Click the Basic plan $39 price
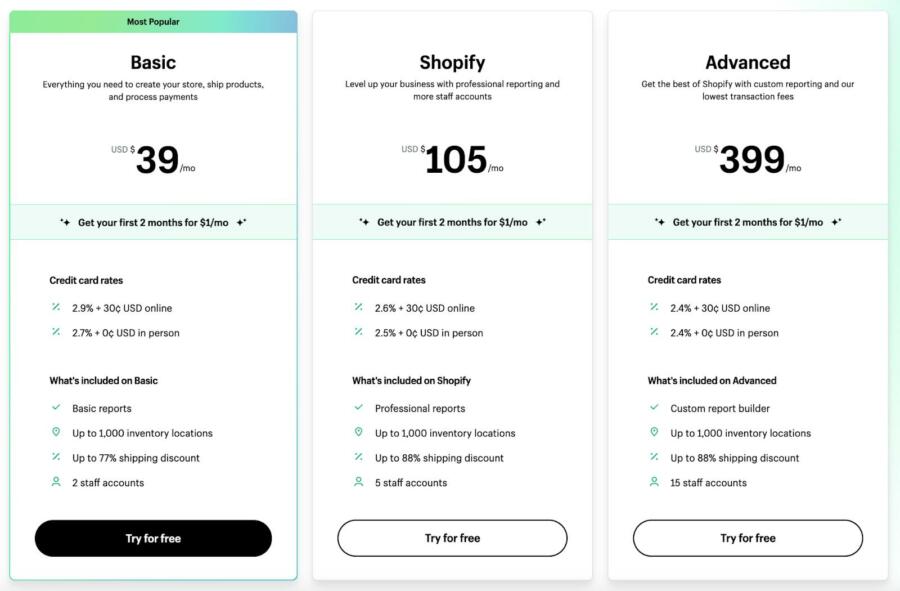The height and width of the screenshot is (591, 900). 153,159
